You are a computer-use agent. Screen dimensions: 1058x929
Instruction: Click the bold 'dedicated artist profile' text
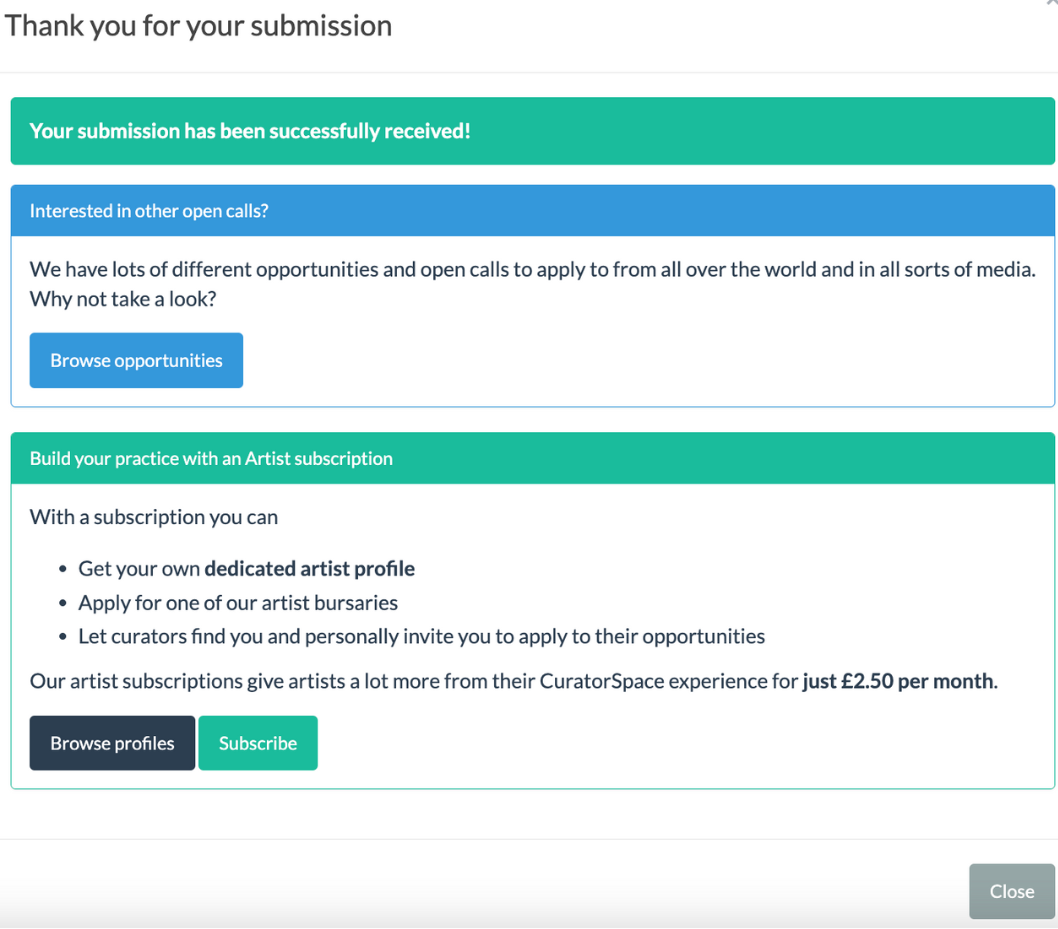coord(309,569)
